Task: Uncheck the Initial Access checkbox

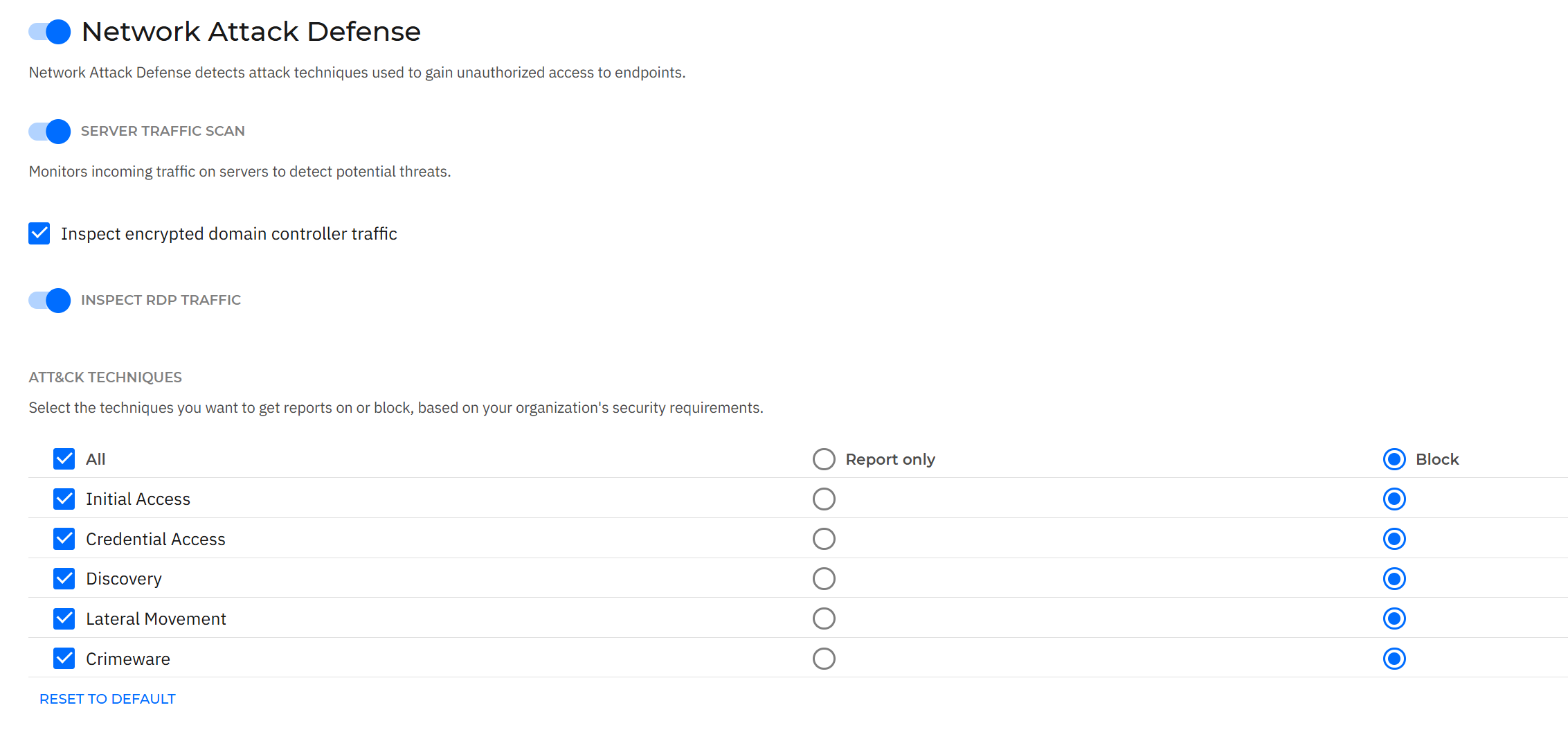Action: pos(64,499)
